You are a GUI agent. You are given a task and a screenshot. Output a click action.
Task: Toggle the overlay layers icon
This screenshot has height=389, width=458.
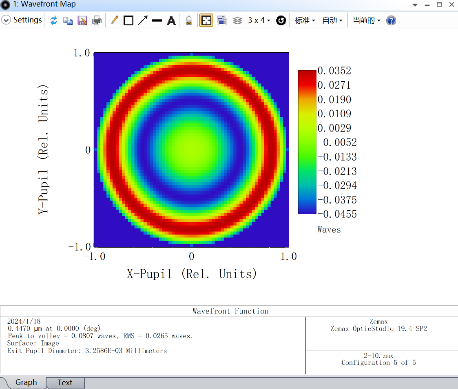237,21
